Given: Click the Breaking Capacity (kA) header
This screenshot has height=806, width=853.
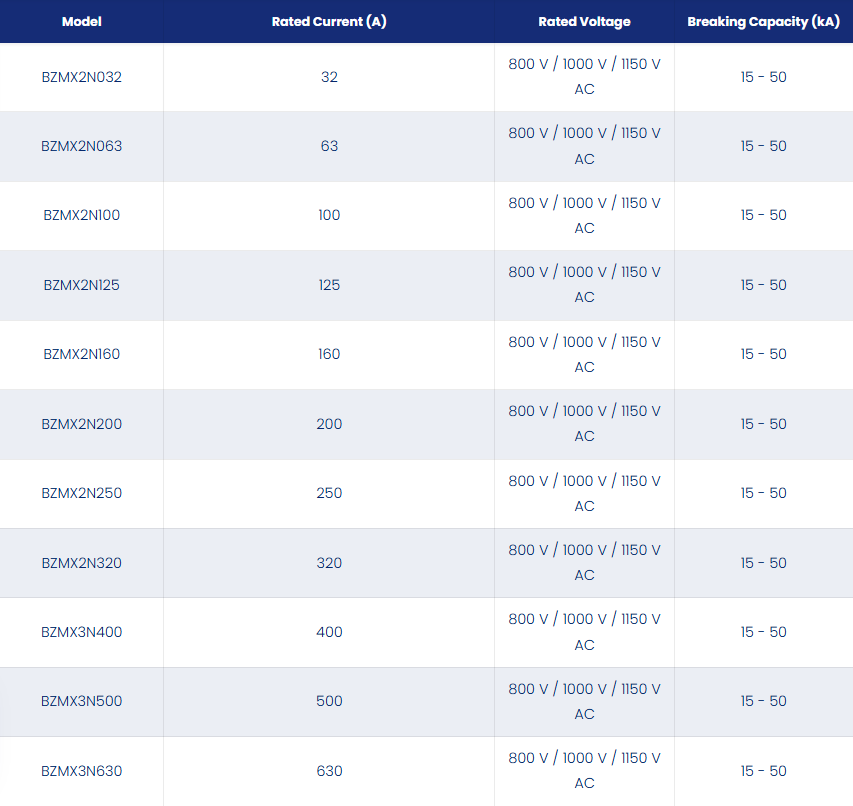Looking at the screenshot, I should (763, 22).
